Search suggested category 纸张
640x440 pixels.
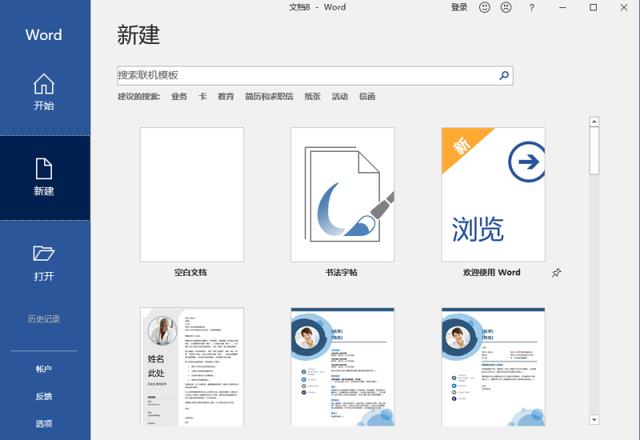coord(312,96)
